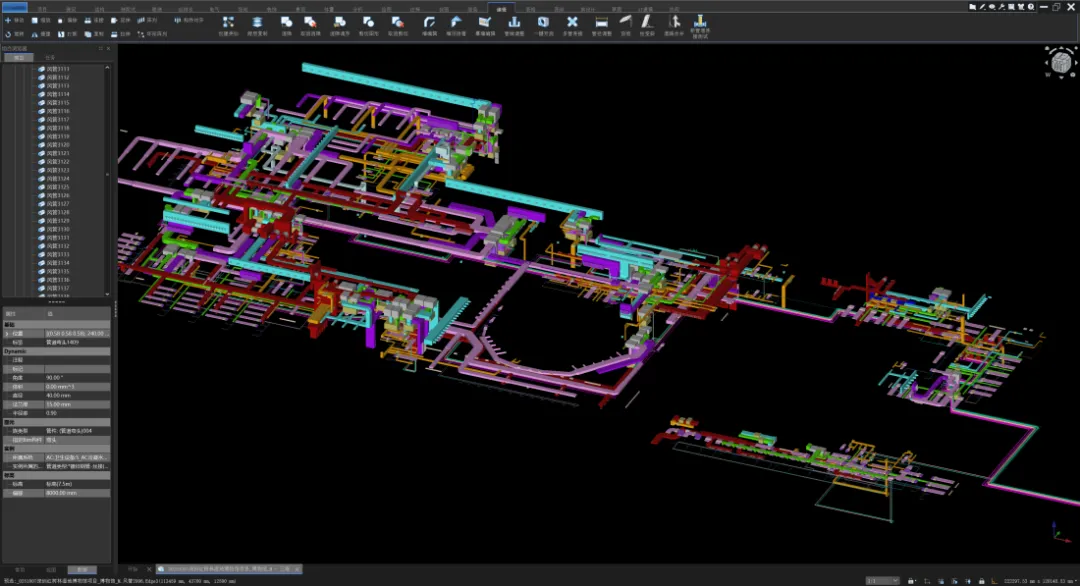Image resolution: width=1080 pixels, height=586 pixels.
Task: Click the first large ribbon icon, 创建类似
Action: pos(228,21)
